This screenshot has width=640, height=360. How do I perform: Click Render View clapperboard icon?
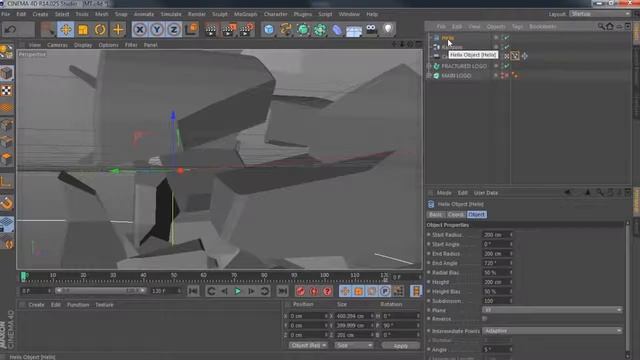point(211,30)
